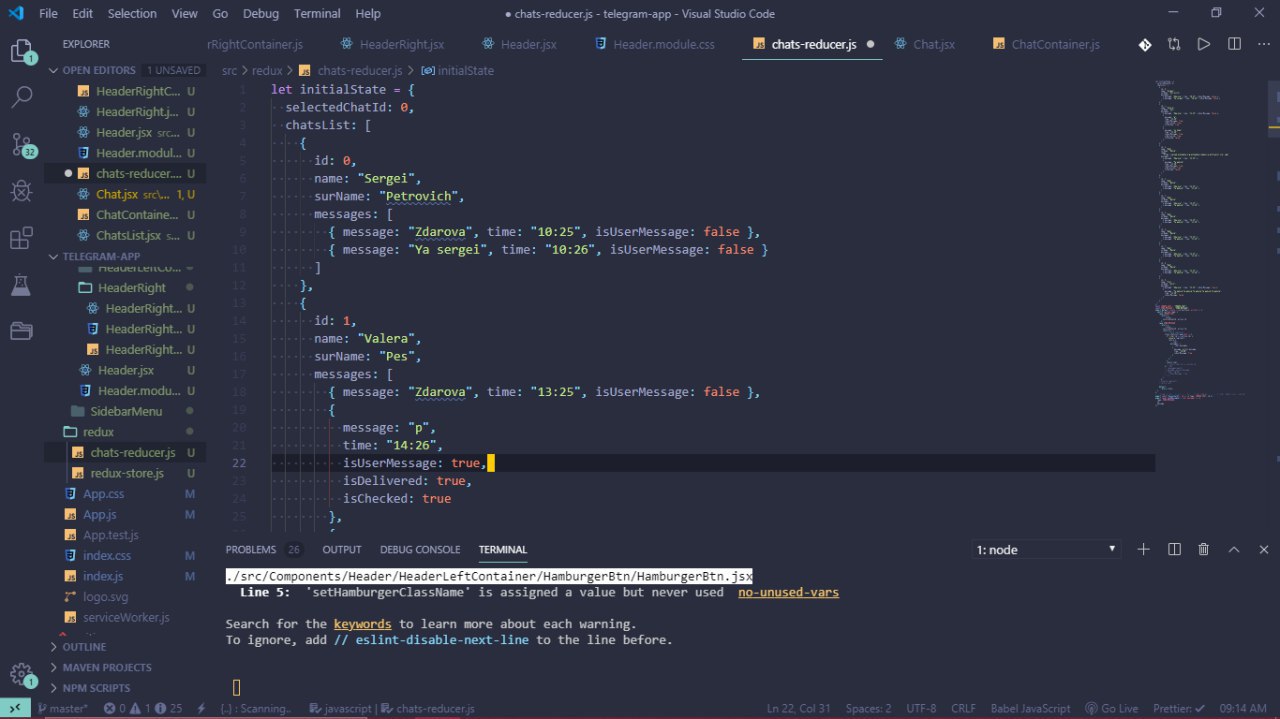This screenshot has width=1280, height=719.
Task: Add a new terminal with plus icon
Action: (1144, 549)
